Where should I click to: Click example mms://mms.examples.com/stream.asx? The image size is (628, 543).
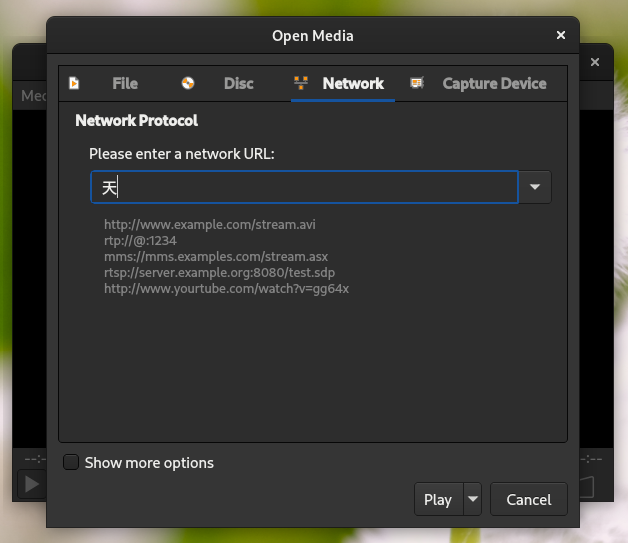[216, 256]
